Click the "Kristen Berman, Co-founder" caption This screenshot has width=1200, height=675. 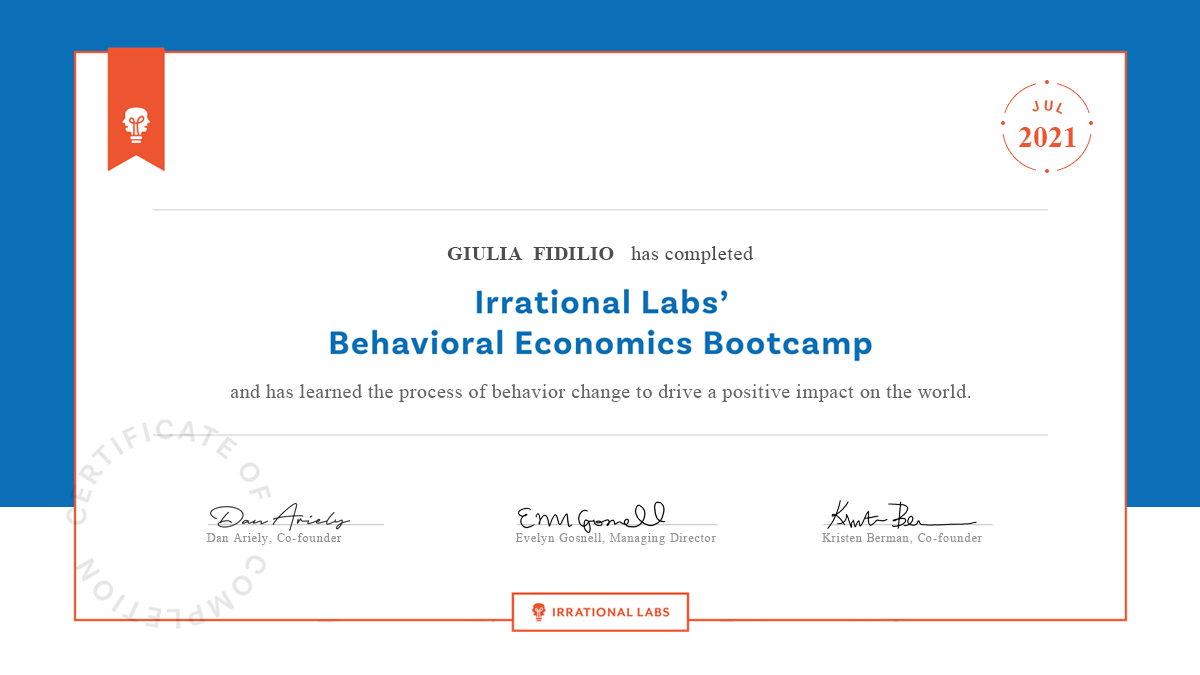pyautogui.click(x=902, y=538)
